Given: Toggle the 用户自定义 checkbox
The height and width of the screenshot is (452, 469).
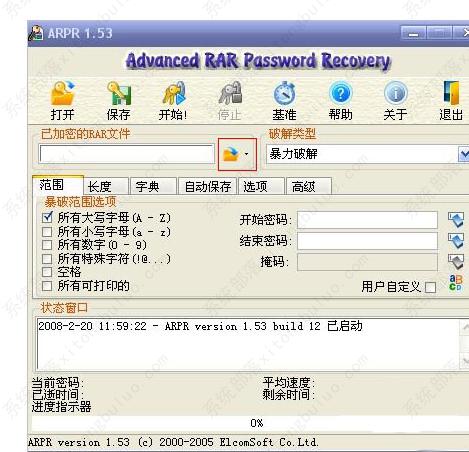Looking at the screenshot, I should [x=431, y=287].
